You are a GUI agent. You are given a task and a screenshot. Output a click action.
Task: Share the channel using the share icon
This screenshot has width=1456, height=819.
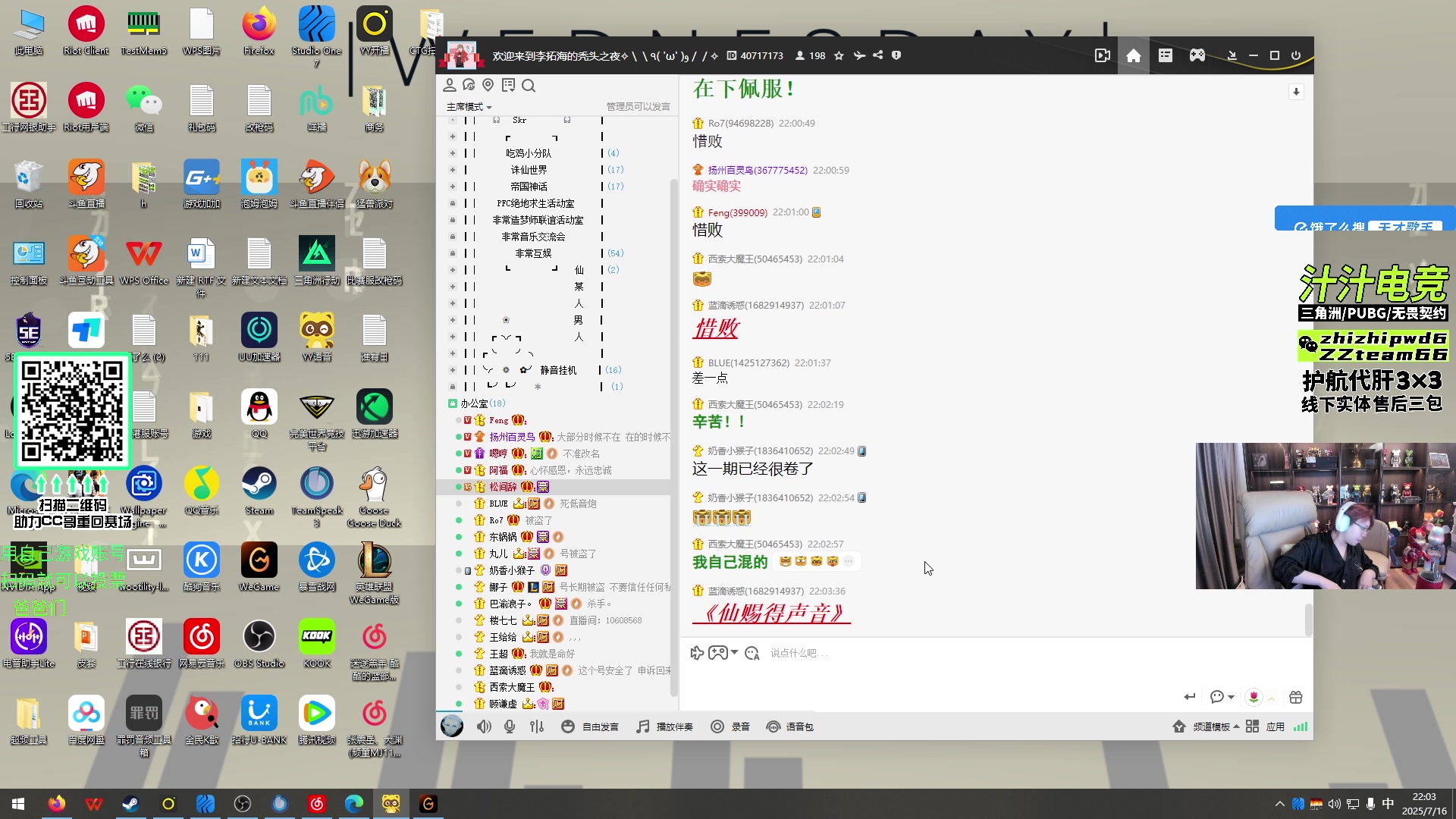tap(877, 55)
